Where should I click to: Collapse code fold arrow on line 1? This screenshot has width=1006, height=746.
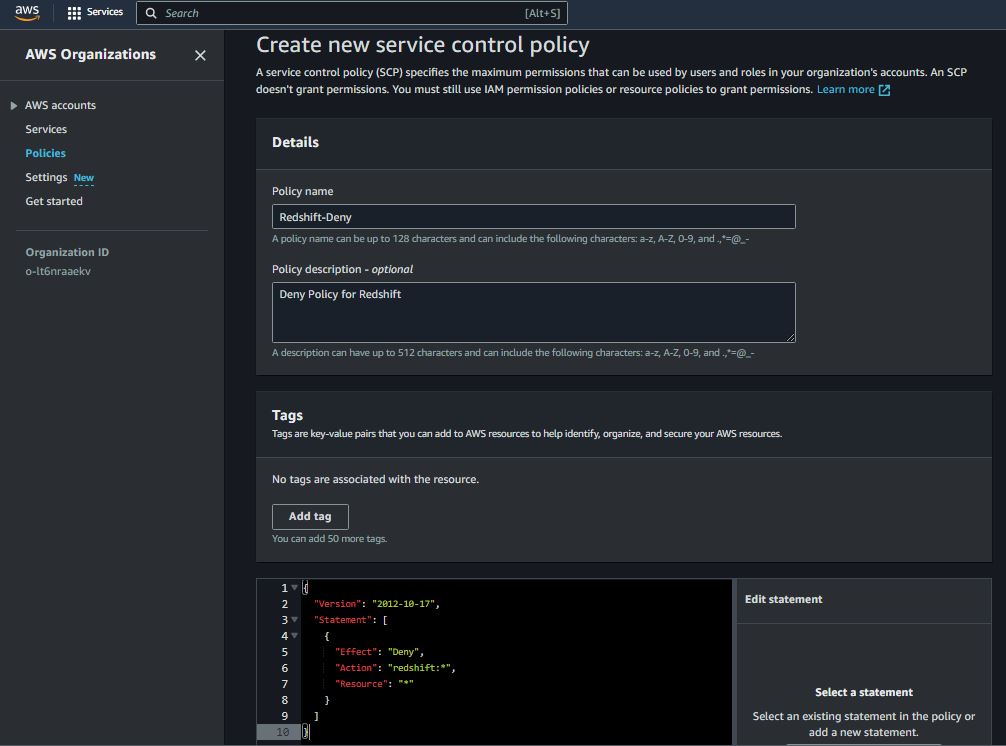pos(295,588)
